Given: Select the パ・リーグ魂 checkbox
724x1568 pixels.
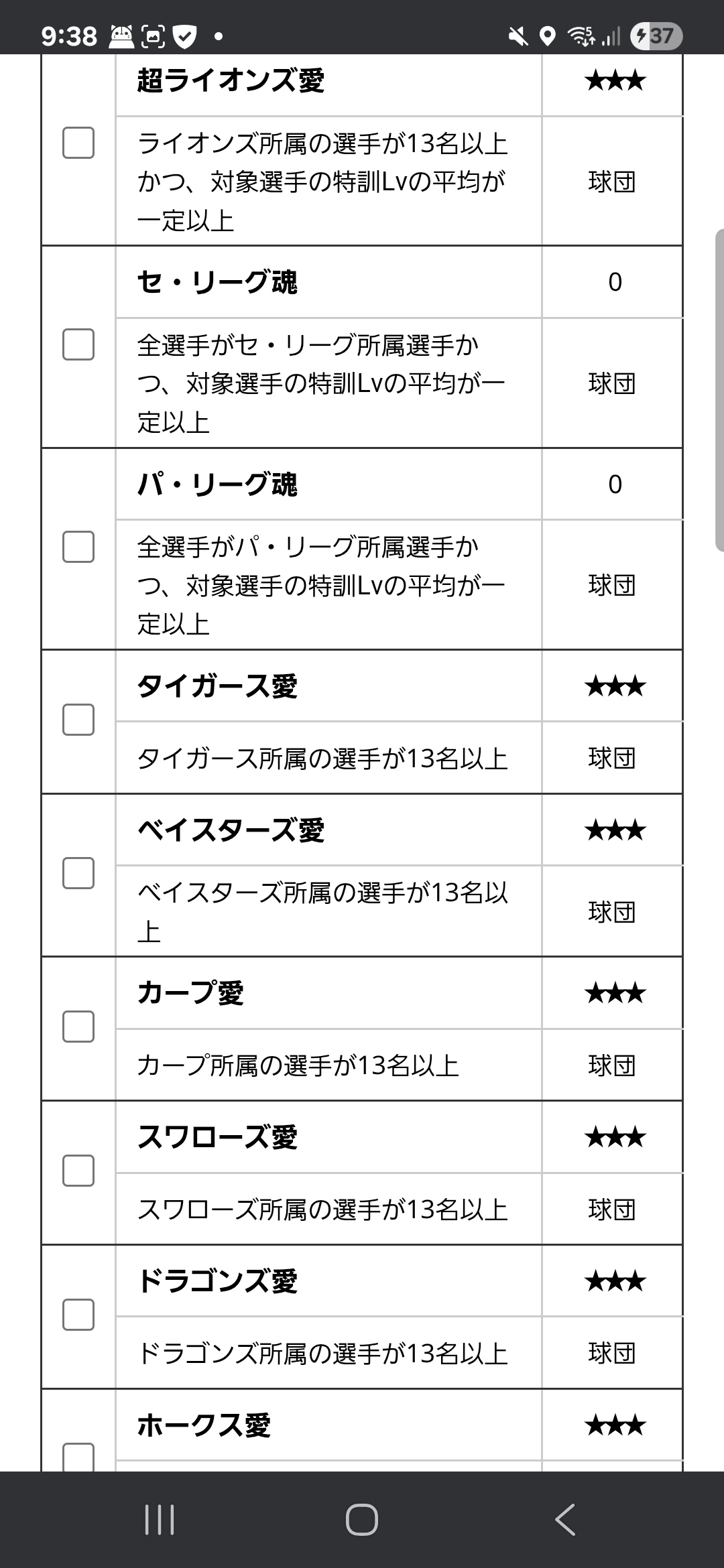Looking at the screenshot, I should pos(78,547).
